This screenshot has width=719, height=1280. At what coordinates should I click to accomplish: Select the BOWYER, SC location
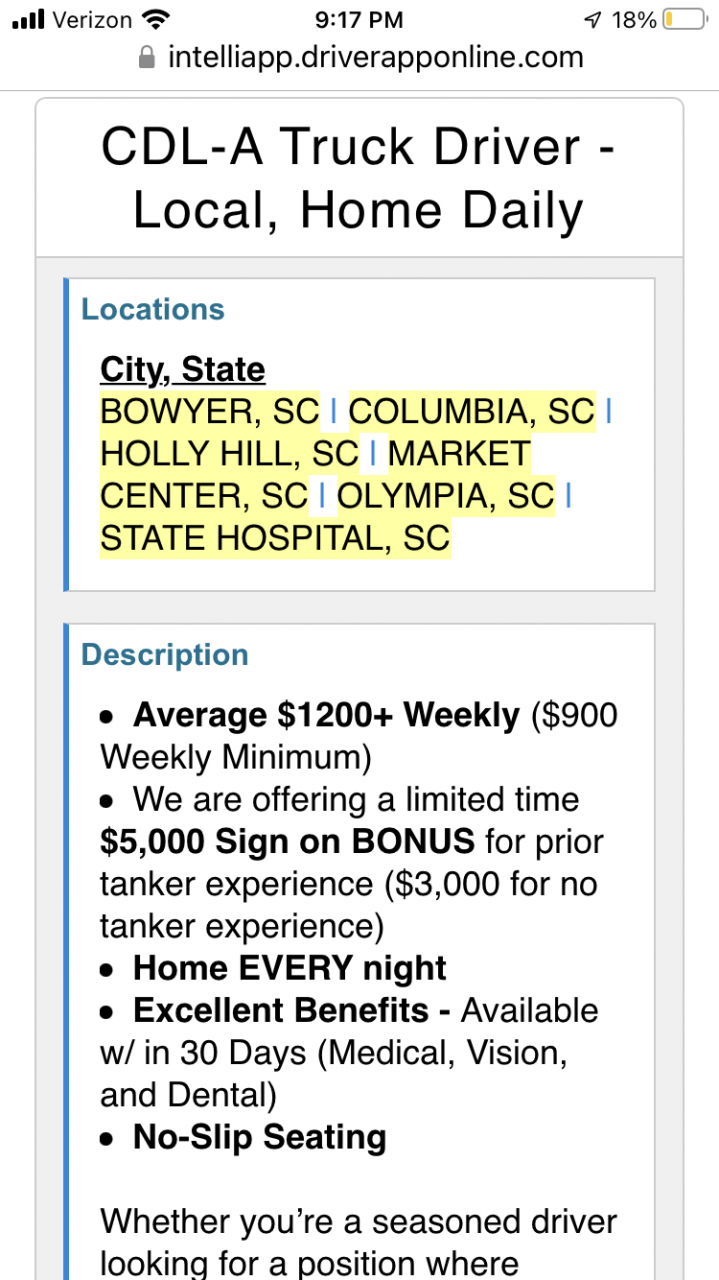(x=210, y=411)
